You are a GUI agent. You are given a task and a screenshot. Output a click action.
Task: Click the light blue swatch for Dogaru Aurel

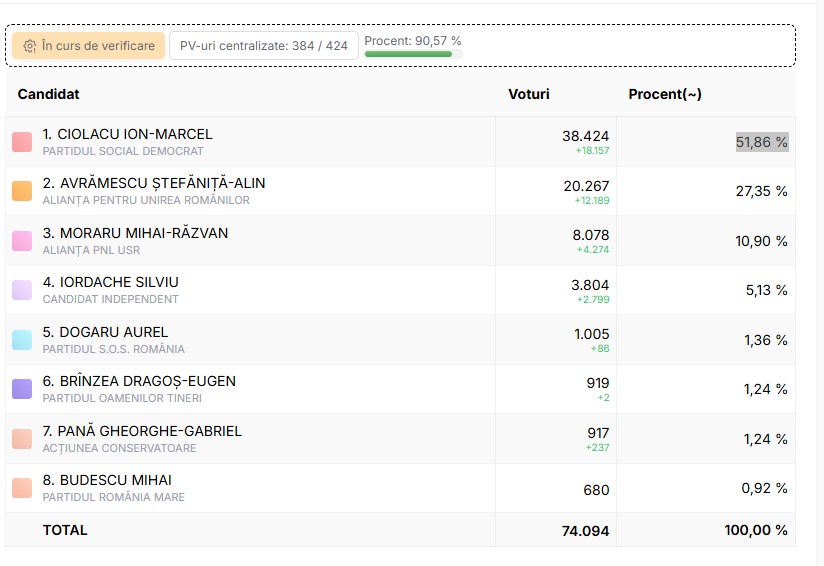click(22, 340)
